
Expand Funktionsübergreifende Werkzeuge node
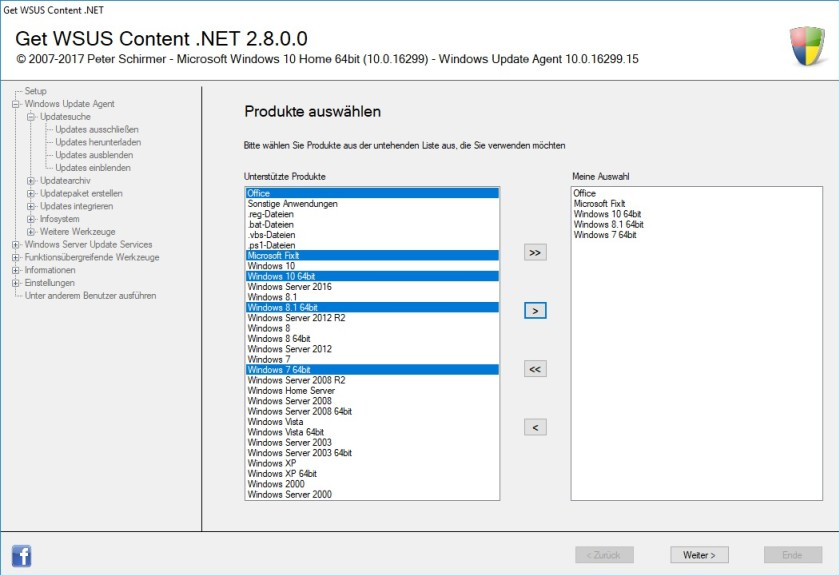click(x=16, y=257)
